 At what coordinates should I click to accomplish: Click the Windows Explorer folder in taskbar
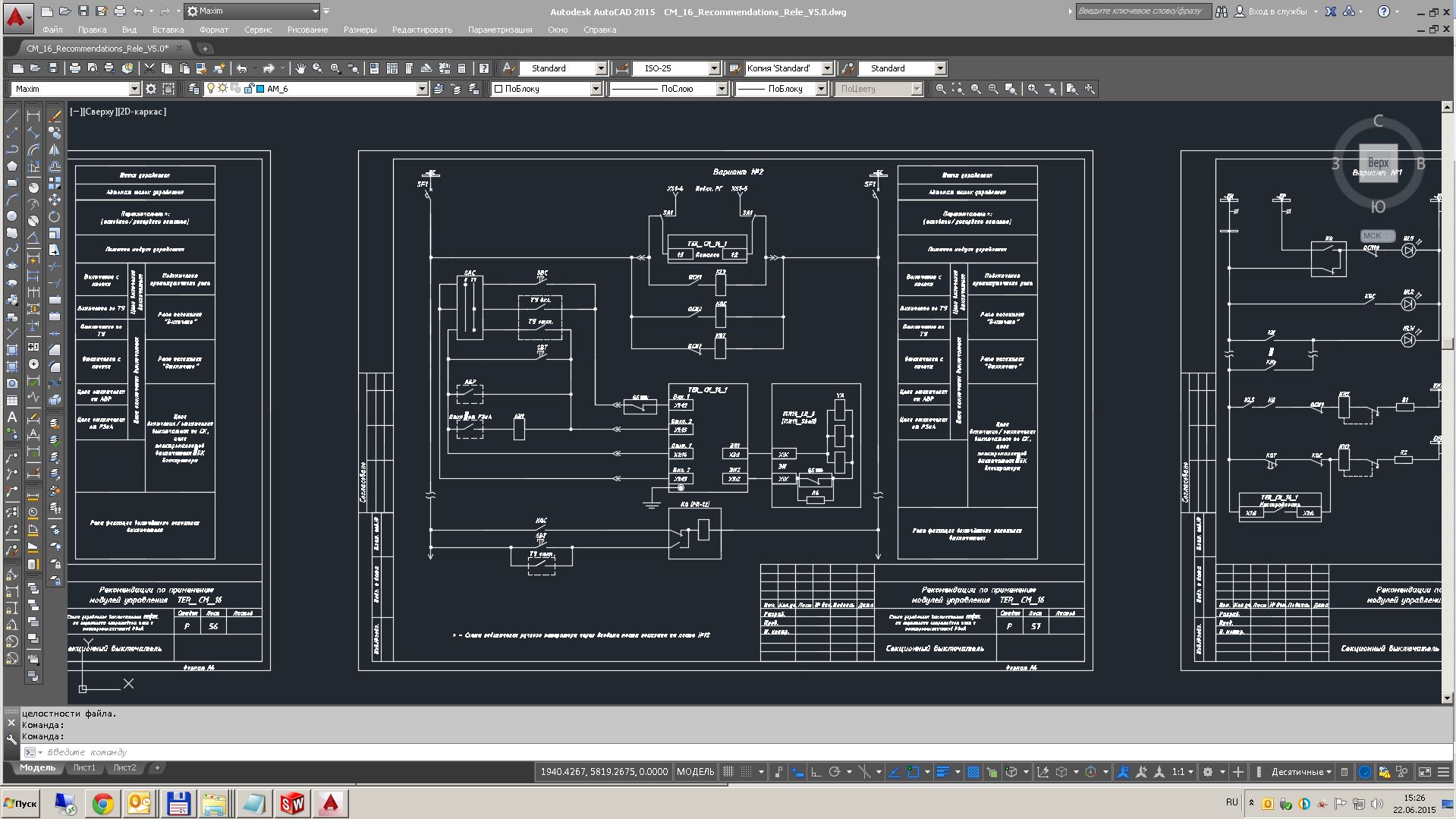point(215,803)
